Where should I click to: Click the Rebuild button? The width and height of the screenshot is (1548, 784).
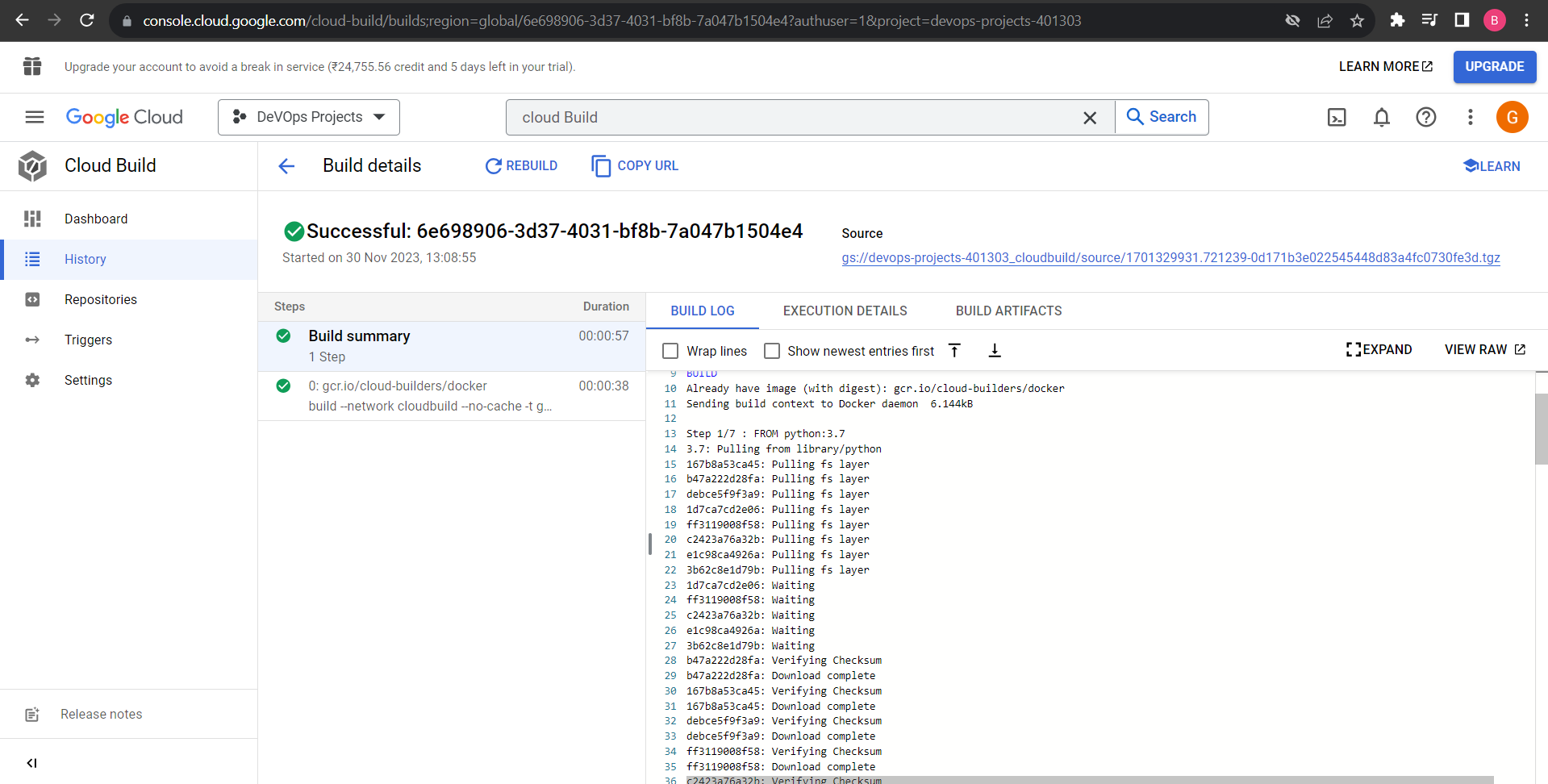coord(521,165)
